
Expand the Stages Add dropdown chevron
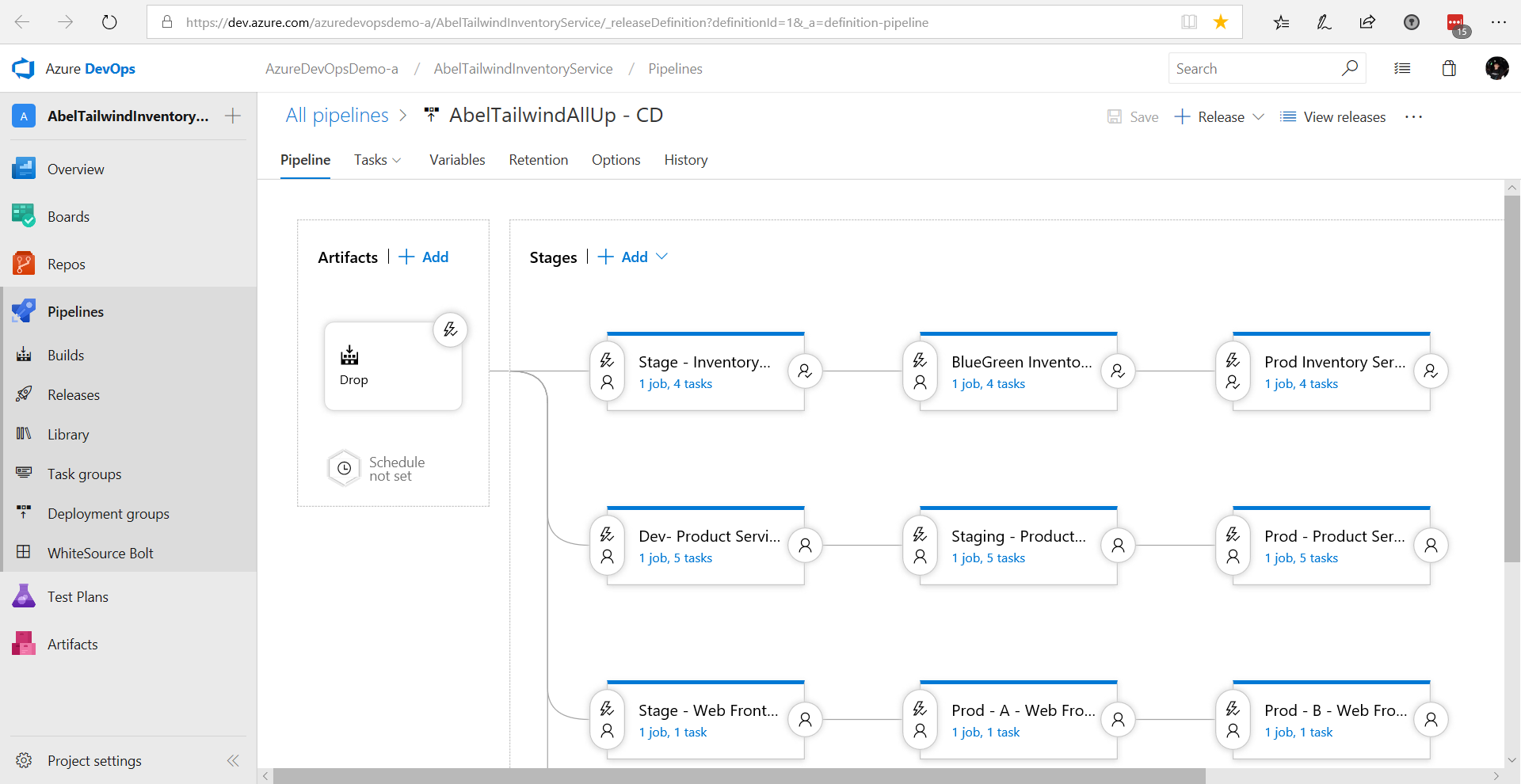click(662, 257)
